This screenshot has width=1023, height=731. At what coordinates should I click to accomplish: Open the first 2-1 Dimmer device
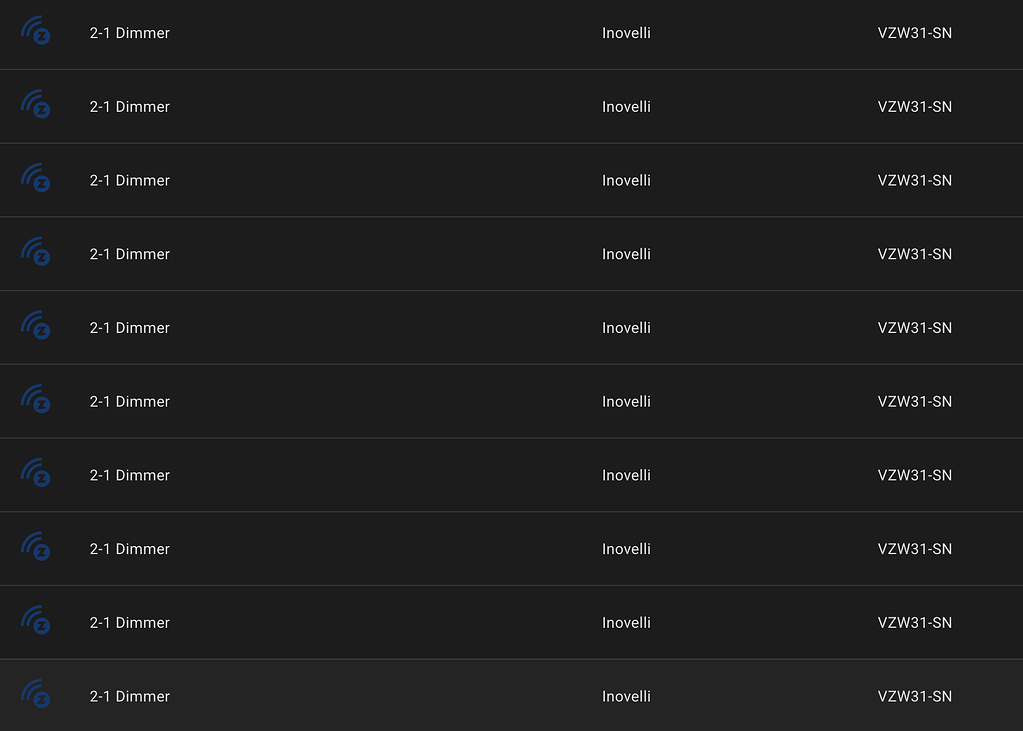pos(130,33)
